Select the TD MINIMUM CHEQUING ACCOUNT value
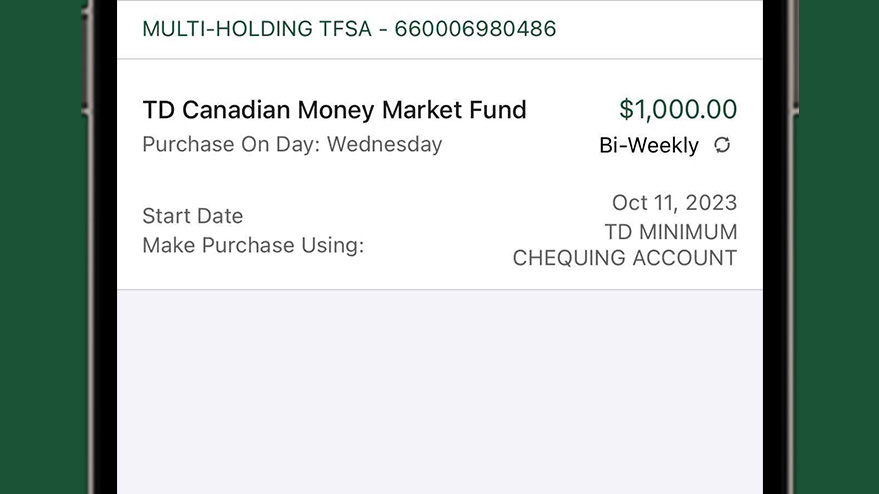Viewport: 879px width, 494px height. point(625,245)
